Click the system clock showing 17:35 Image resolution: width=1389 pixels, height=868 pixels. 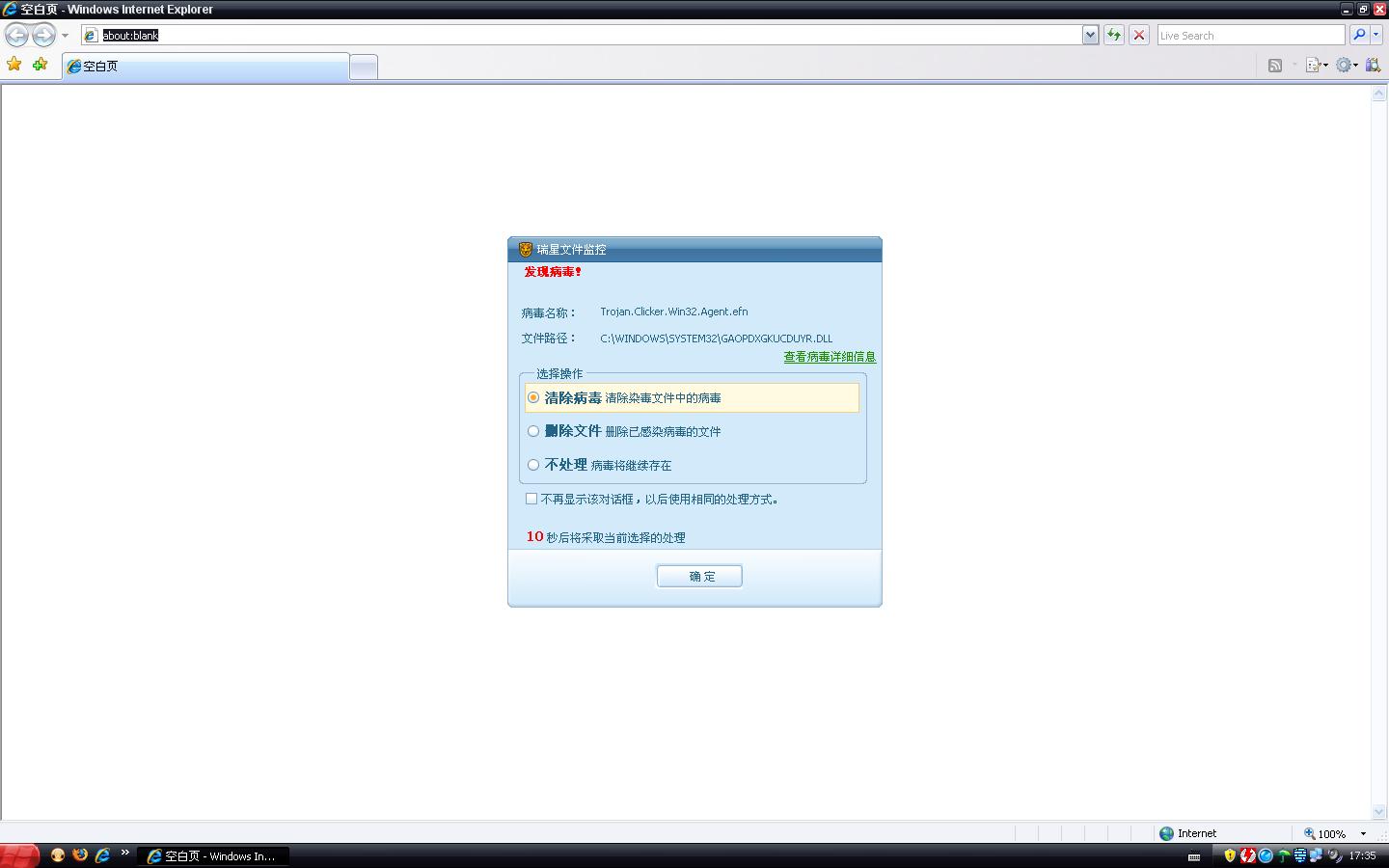(1363, 855)
